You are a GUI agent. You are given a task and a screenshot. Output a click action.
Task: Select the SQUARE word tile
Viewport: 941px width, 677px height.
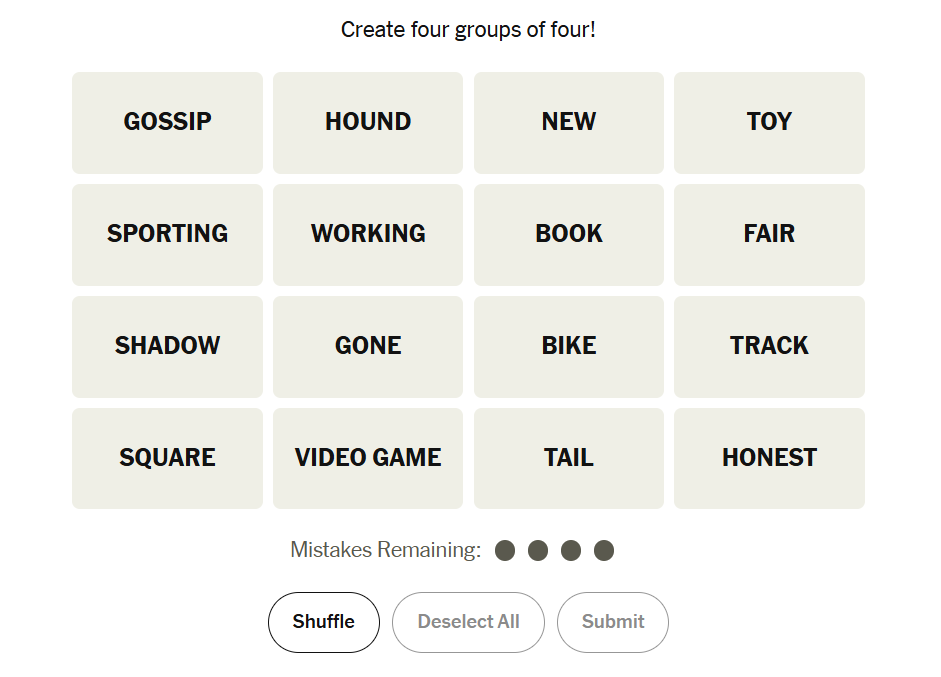[x=167, y=458]
